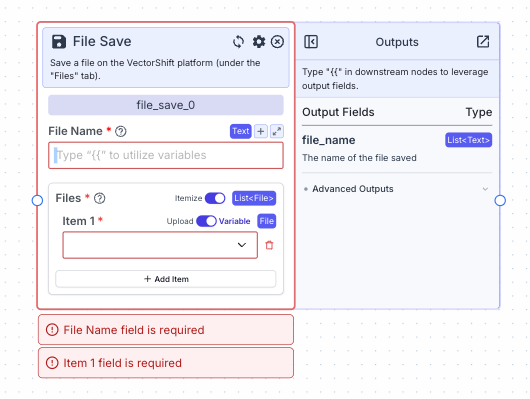Click the file_name output field label

click(329, 140)
